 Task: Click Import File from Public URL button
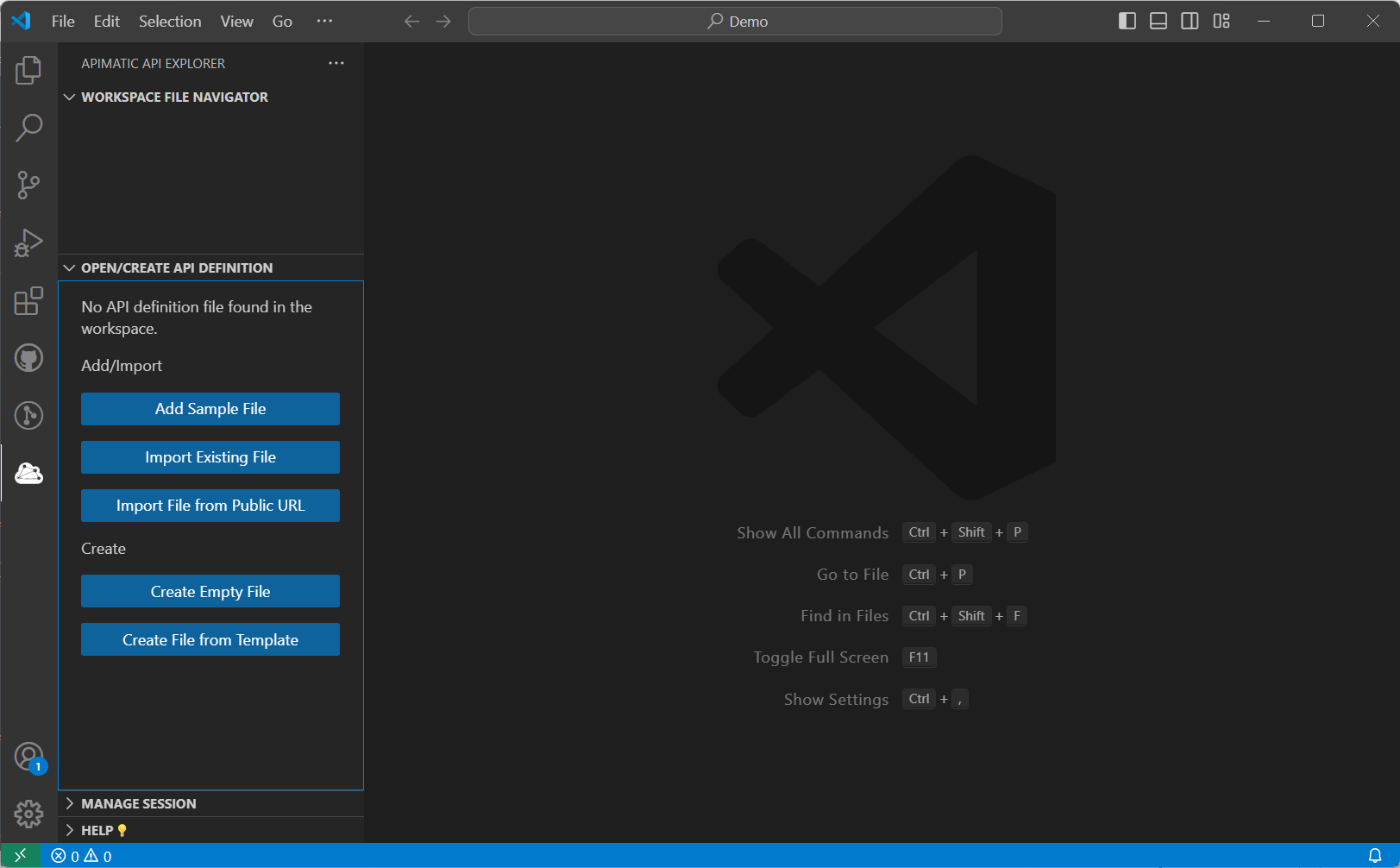(210, 506)
